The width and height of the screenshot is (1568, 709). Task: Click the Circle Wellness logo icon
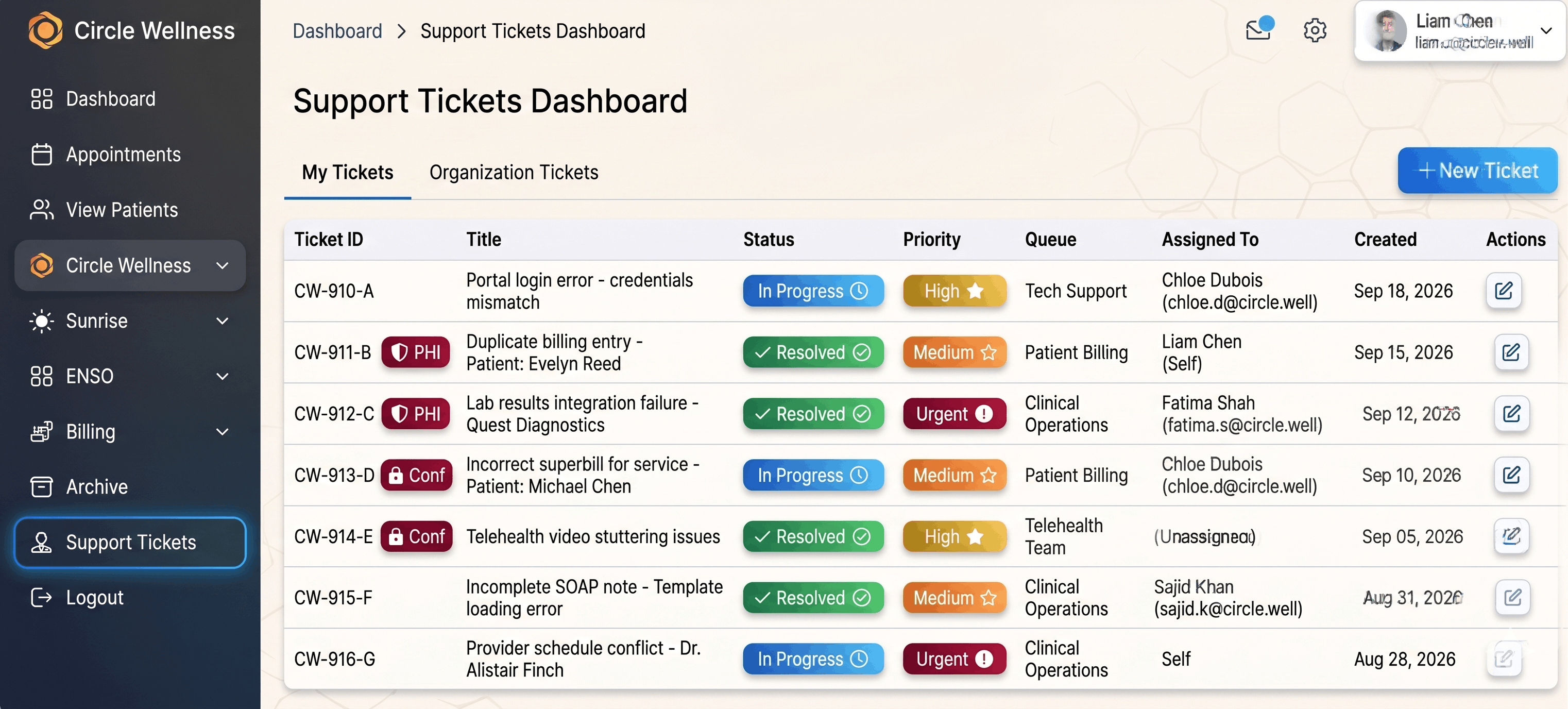(x=46, y=30)
